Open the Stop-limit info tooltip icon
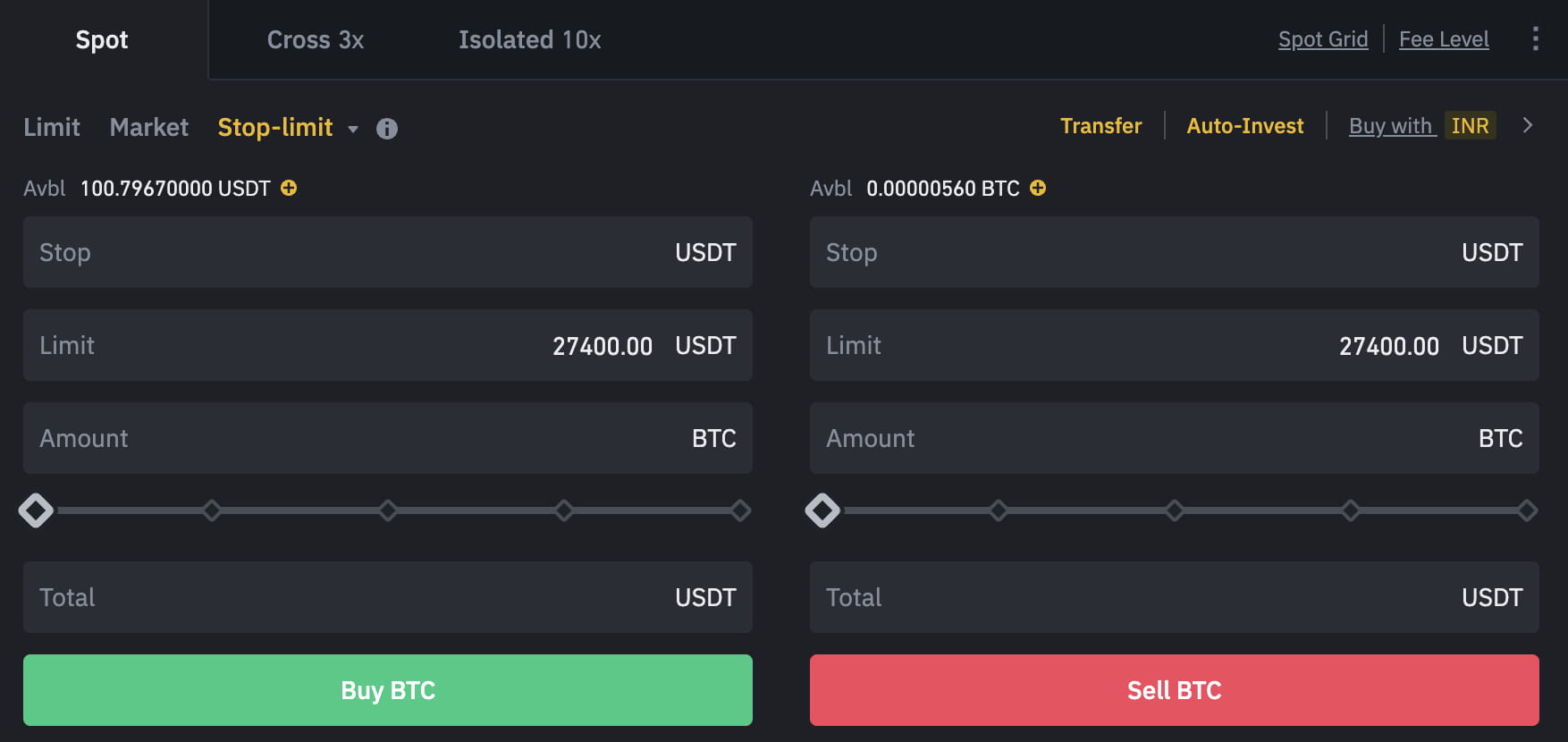Image resolution: width=1568 pixels, height=742 pixels. (387, 129)
